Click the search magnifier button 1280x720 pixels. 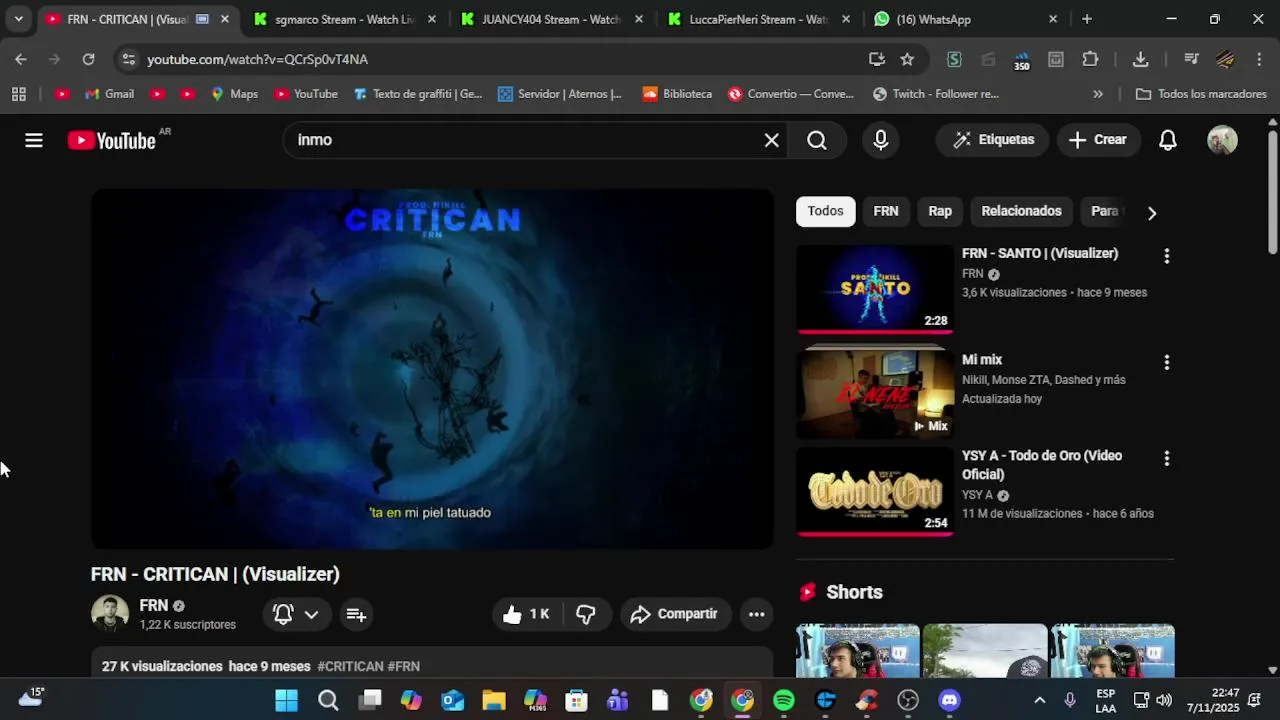(x=817, y=140)
